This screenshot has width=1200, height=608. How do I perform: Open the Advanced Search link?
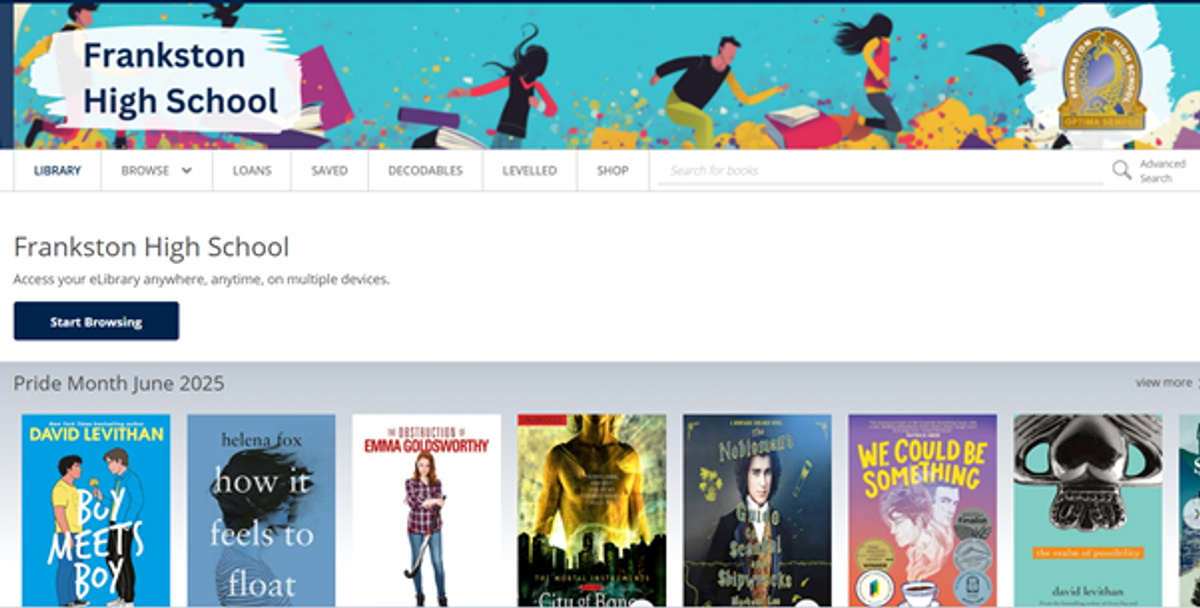pos(1162,171)
